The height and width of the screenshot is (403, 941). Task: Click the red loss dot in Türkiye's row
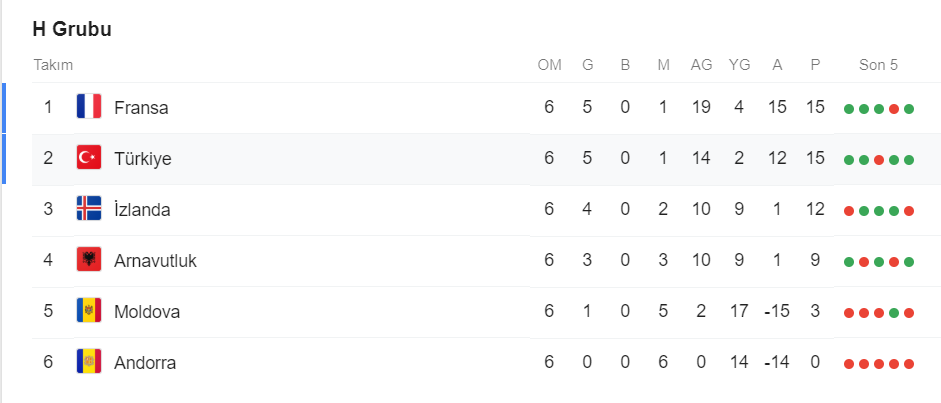point(879,159)
